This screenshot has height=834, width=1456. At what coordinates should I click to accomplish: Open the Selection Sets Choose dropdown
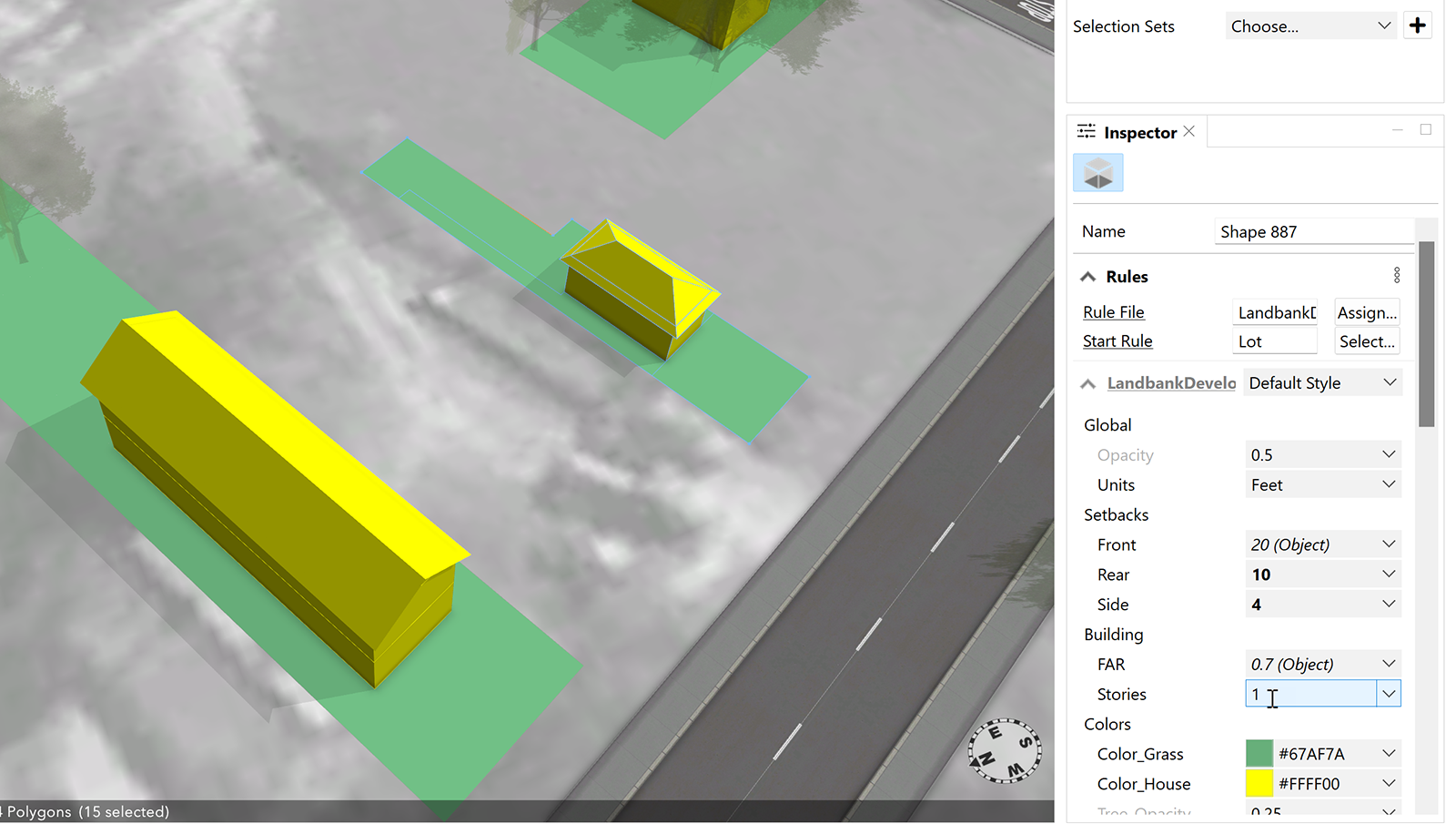pos(1310,26)
